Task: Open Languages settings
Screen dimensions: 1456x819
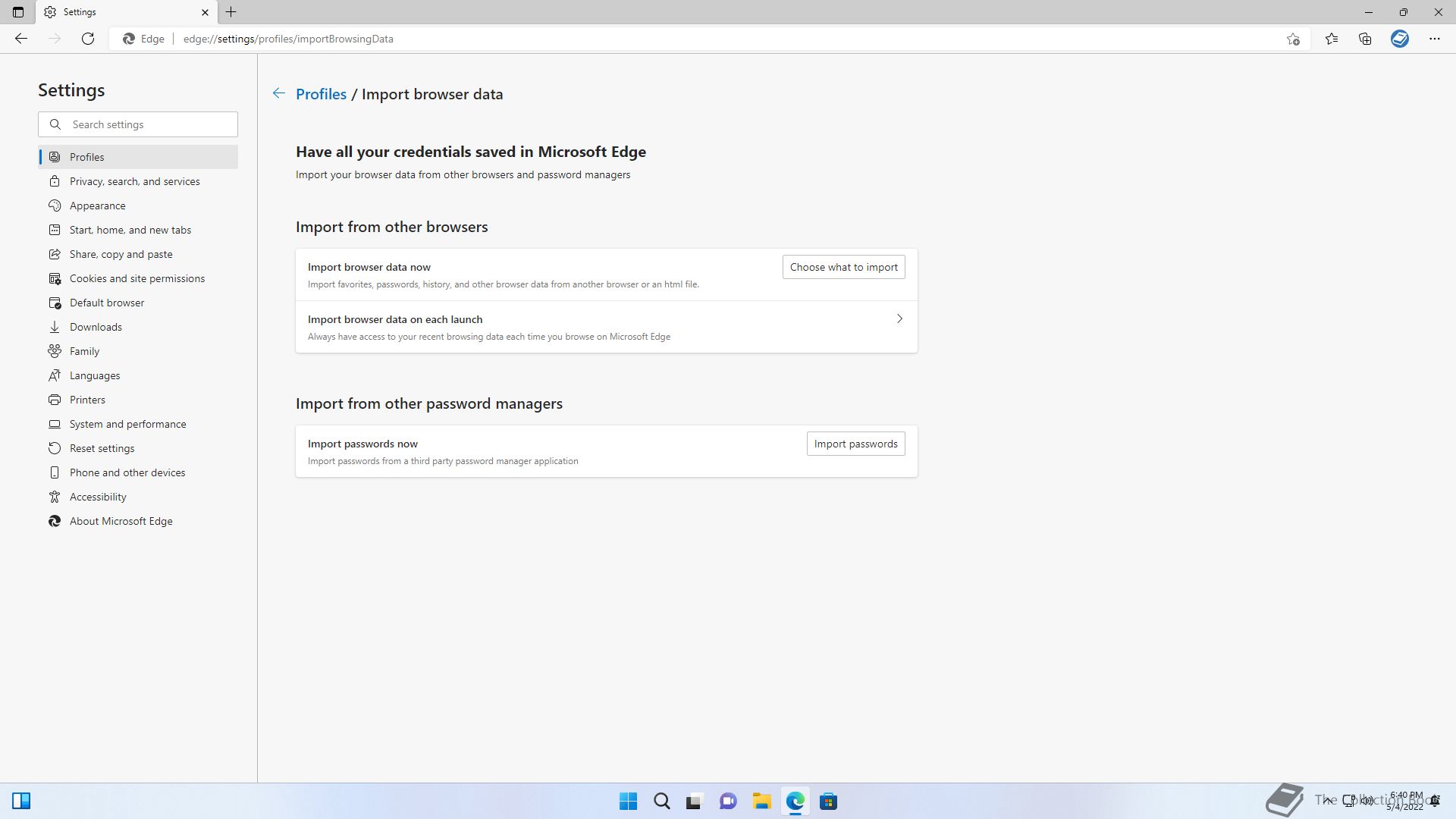Action: click(x=138, y=375)
